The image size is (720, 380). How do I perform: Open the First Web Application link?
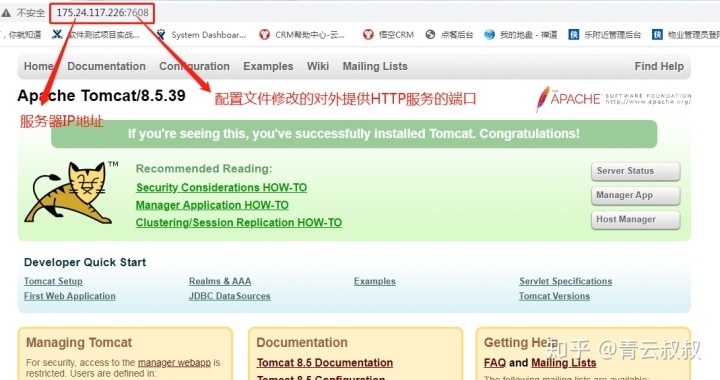tap(70, 296)
